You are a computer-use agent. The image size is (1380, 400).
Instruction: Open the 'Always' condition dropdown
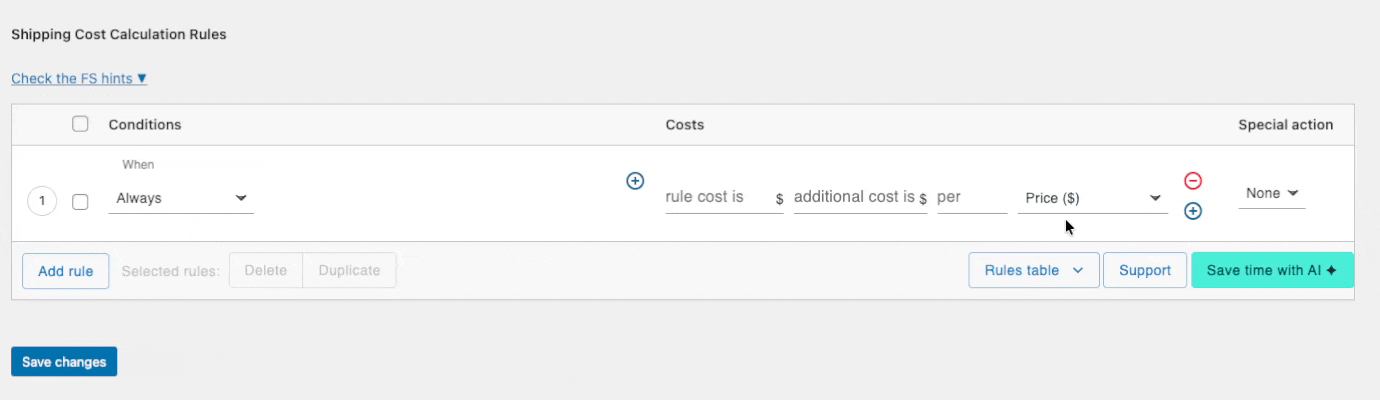(181, 198)
